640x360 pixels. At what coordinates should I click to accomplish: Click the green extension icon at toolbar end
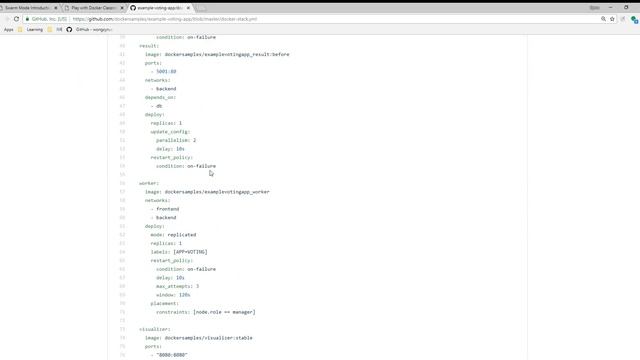click(x=634, y=19)
